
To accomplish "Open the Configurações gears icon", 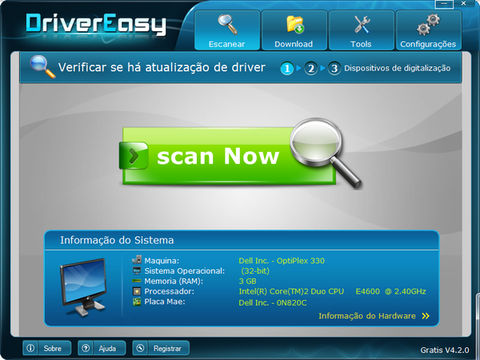I will pyautogui.click(x=428, y=24).
